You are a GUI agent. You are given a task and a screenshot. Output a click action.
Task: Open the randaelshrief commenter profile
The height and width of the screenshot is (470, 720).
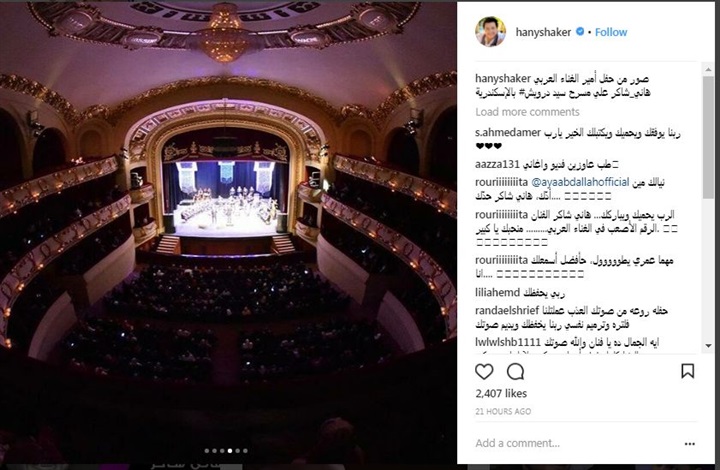507,311
